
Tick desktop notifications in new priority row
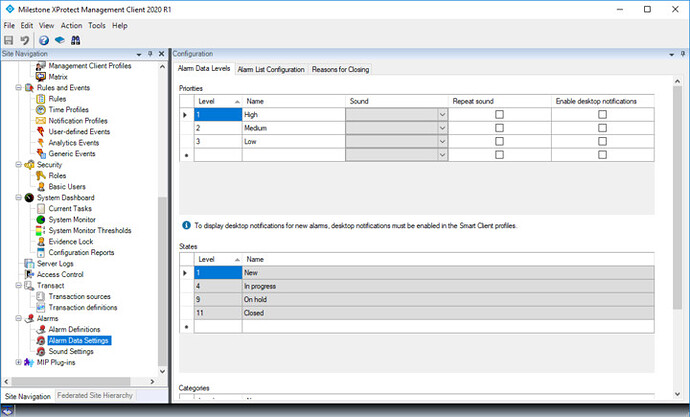[x=602, y=155]
